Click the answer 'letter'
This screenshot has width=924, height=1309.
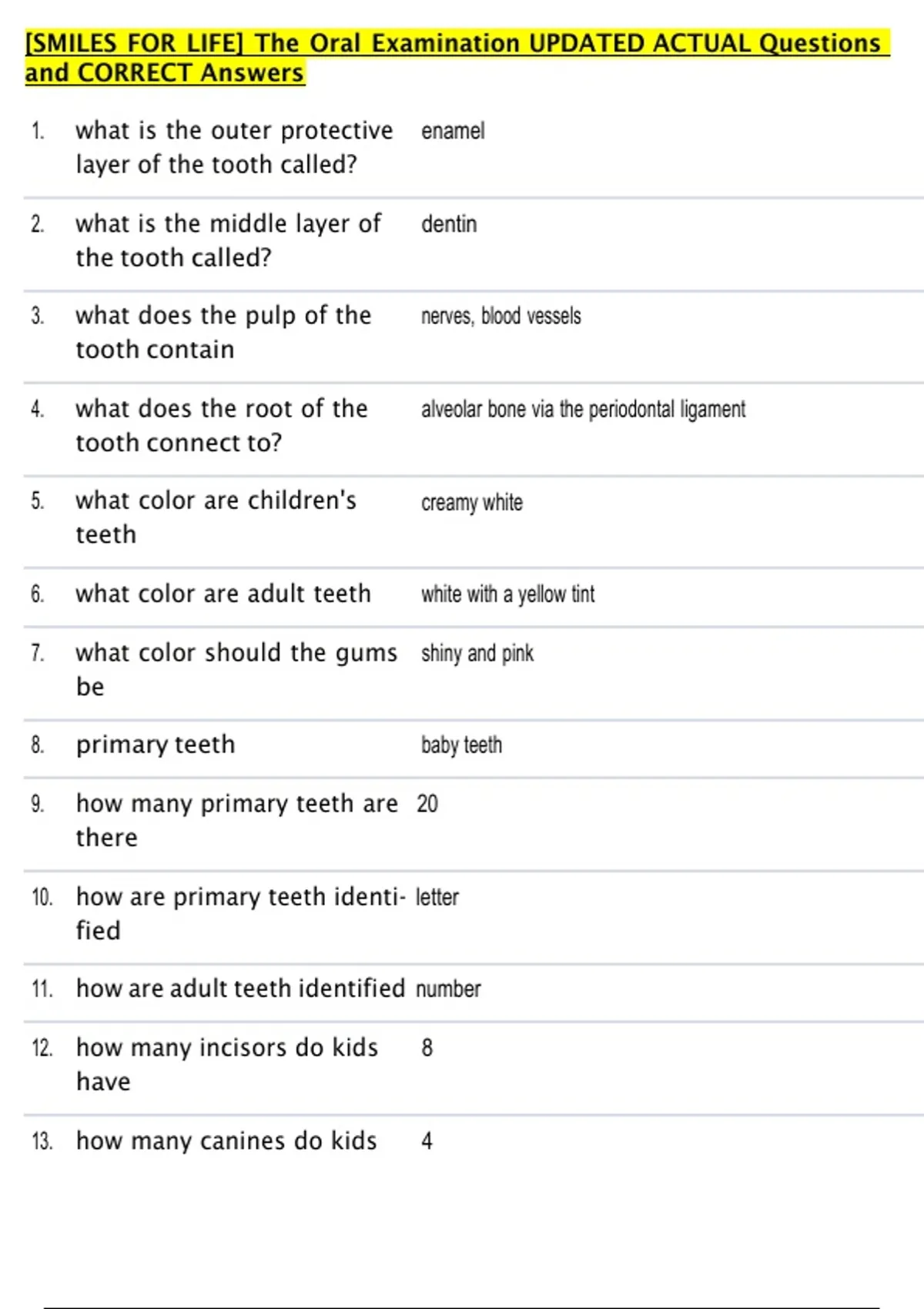437,896
